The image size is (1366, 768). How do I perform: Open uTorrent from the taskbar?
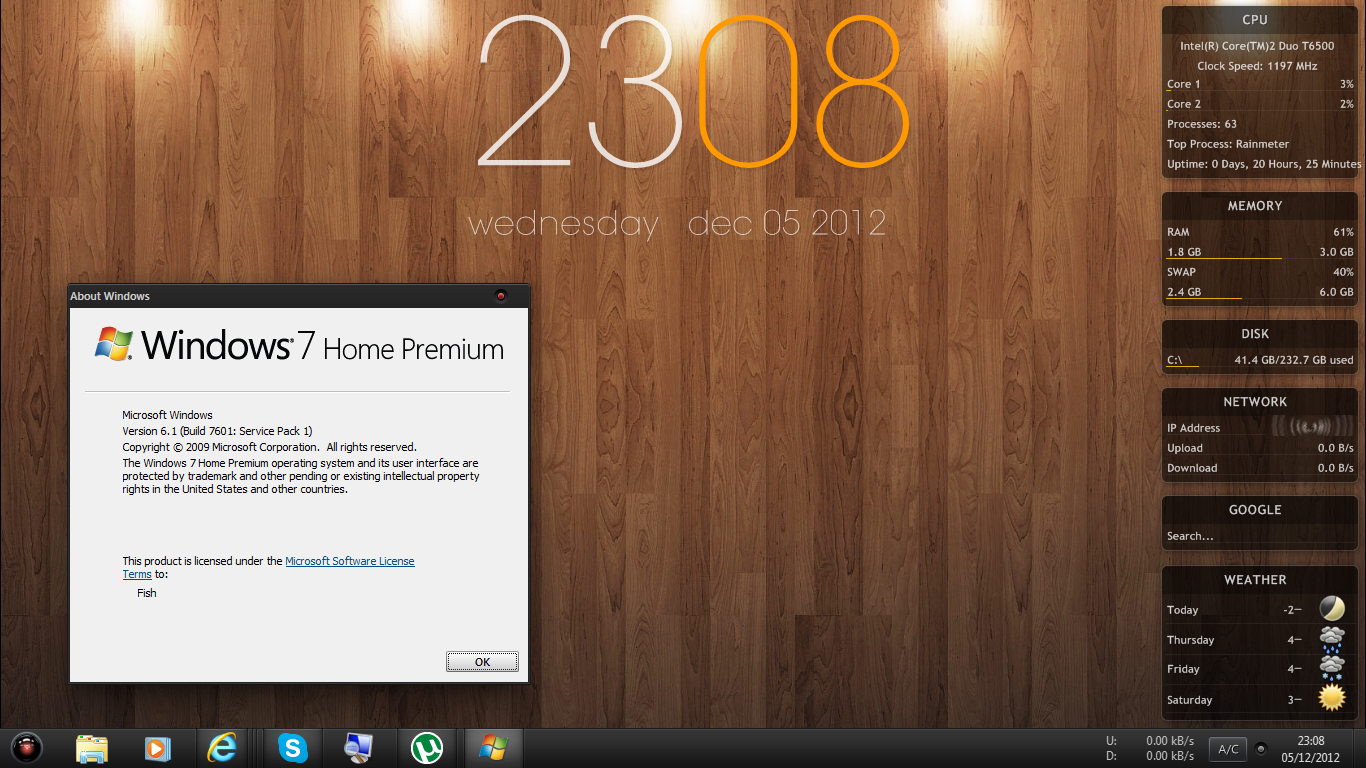pyautogui.click(x=428, y=748)
